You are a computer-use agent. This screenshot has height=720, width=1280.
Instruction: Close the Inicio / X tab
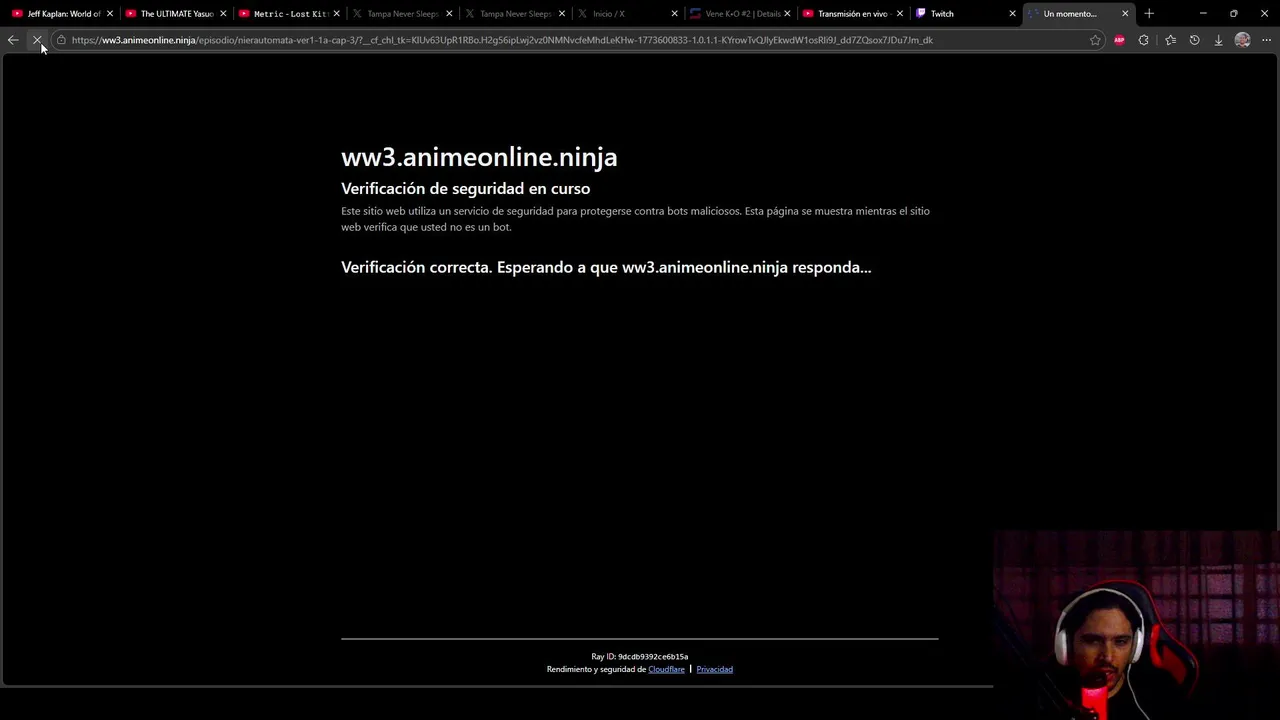point(674,14)
